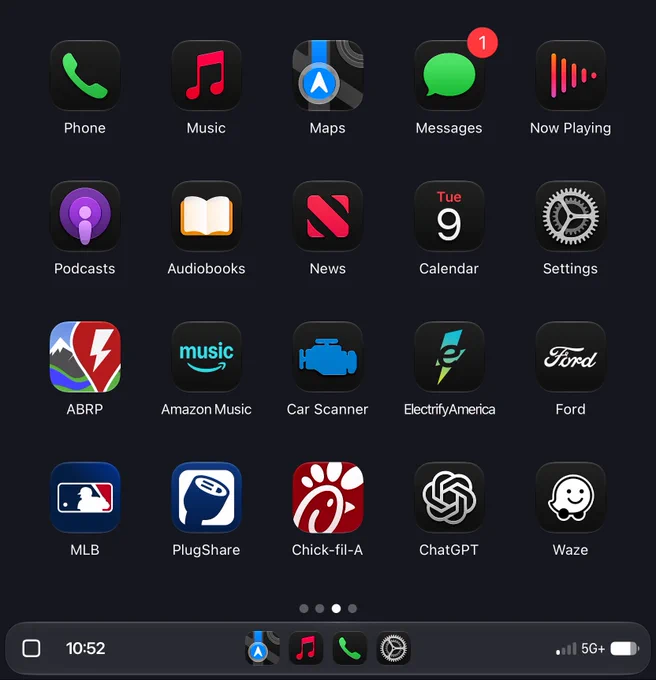Open the PlugShare app
This screenshot has height=680, width=656.
coord(206,497)
